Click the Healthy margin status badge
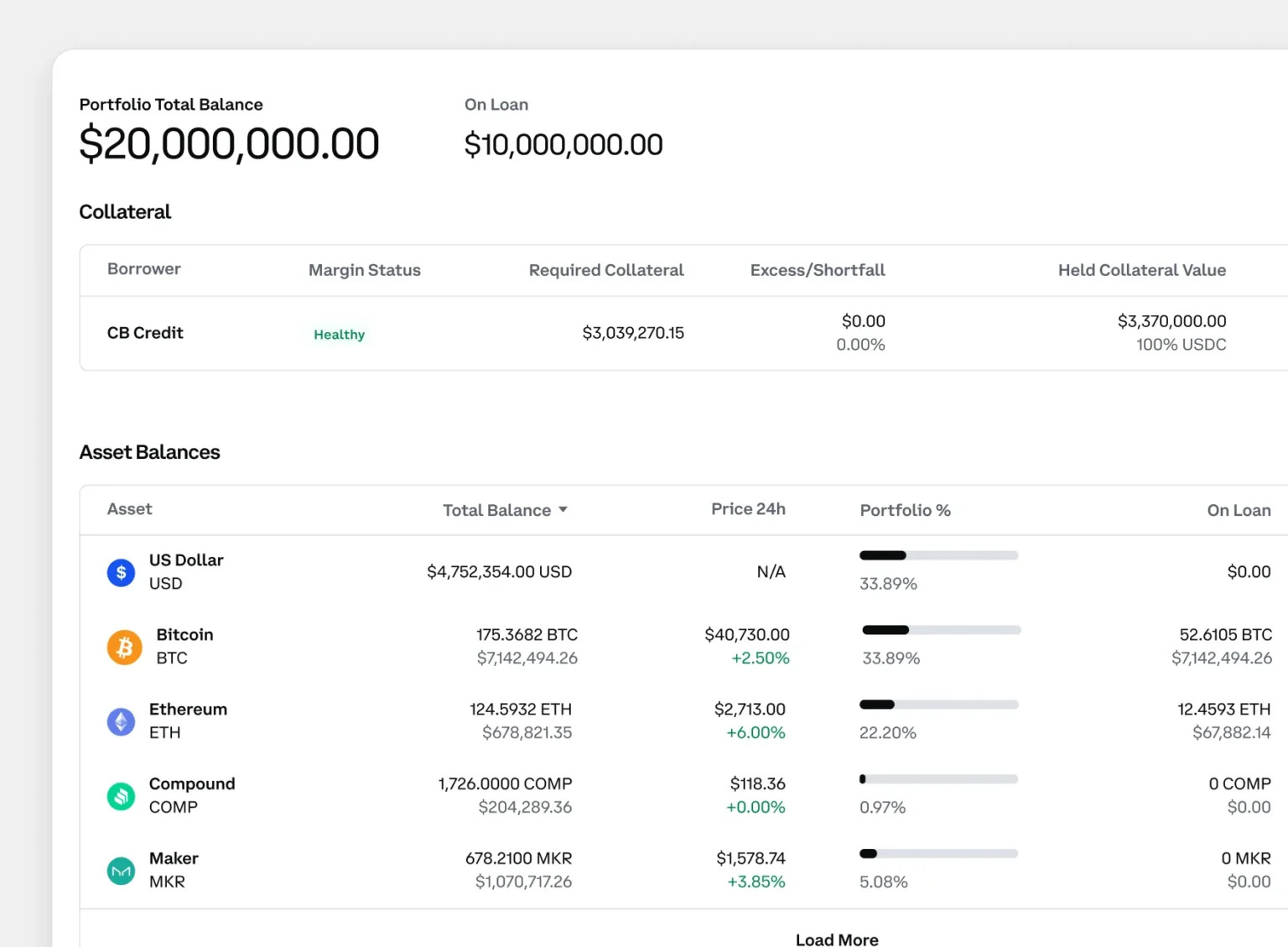 [339, 335]
